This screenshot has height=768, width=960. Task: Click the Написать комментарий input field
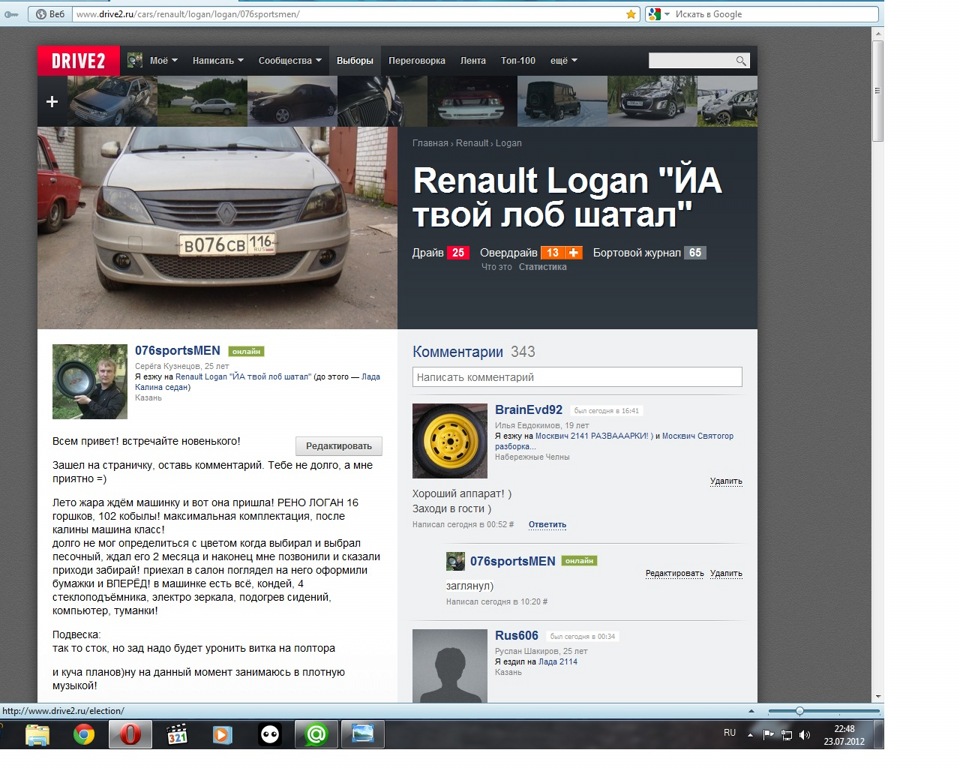(x=577, y=377)
